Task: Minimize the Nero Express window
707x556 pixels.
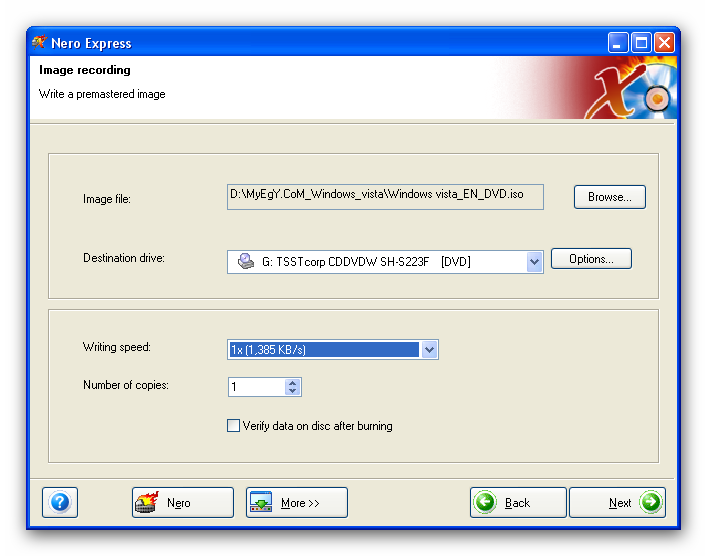Action: [x=617, y=43]
